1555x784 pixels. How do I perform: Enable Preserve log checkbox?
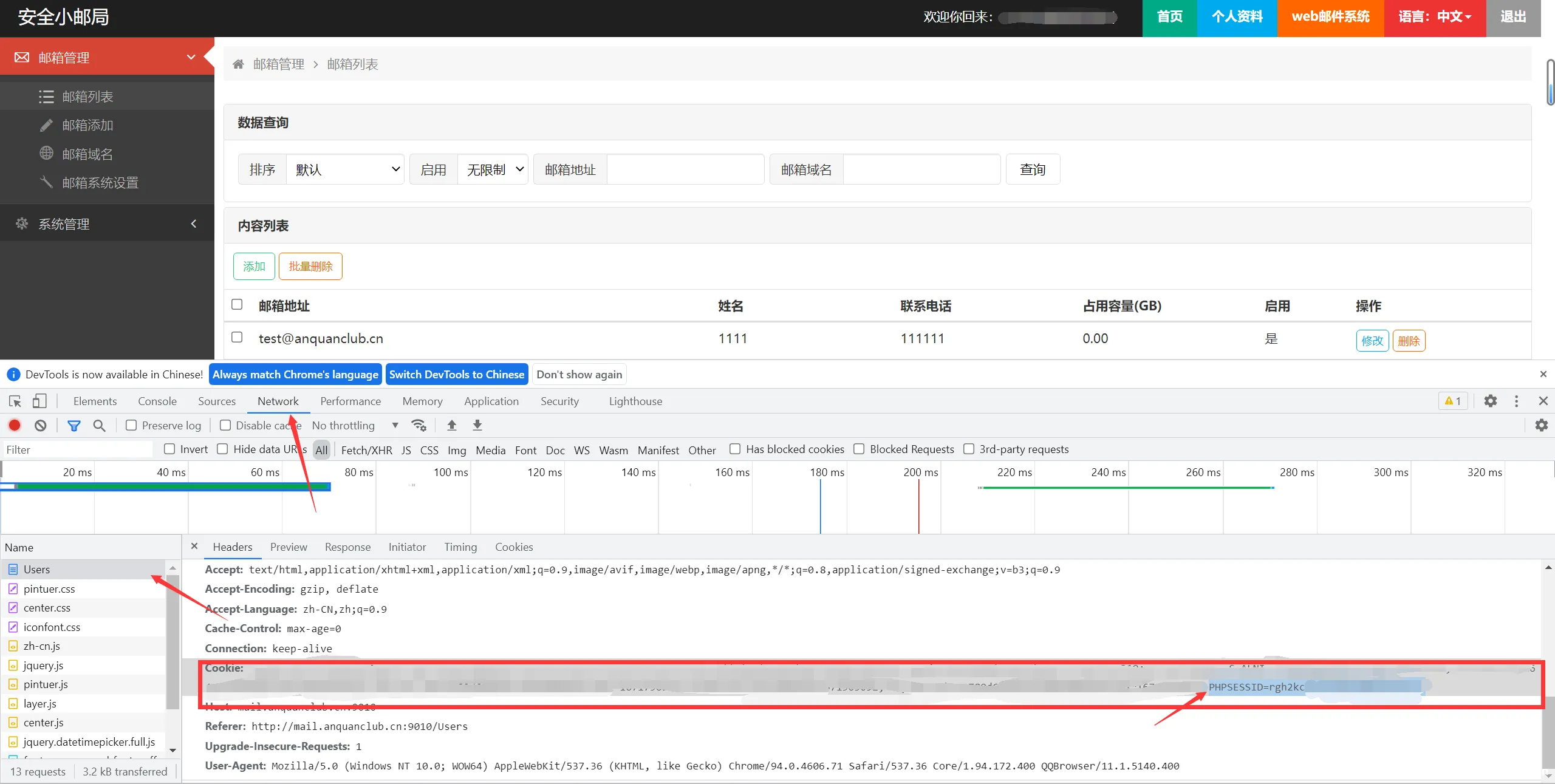click(x=131, y=426)
